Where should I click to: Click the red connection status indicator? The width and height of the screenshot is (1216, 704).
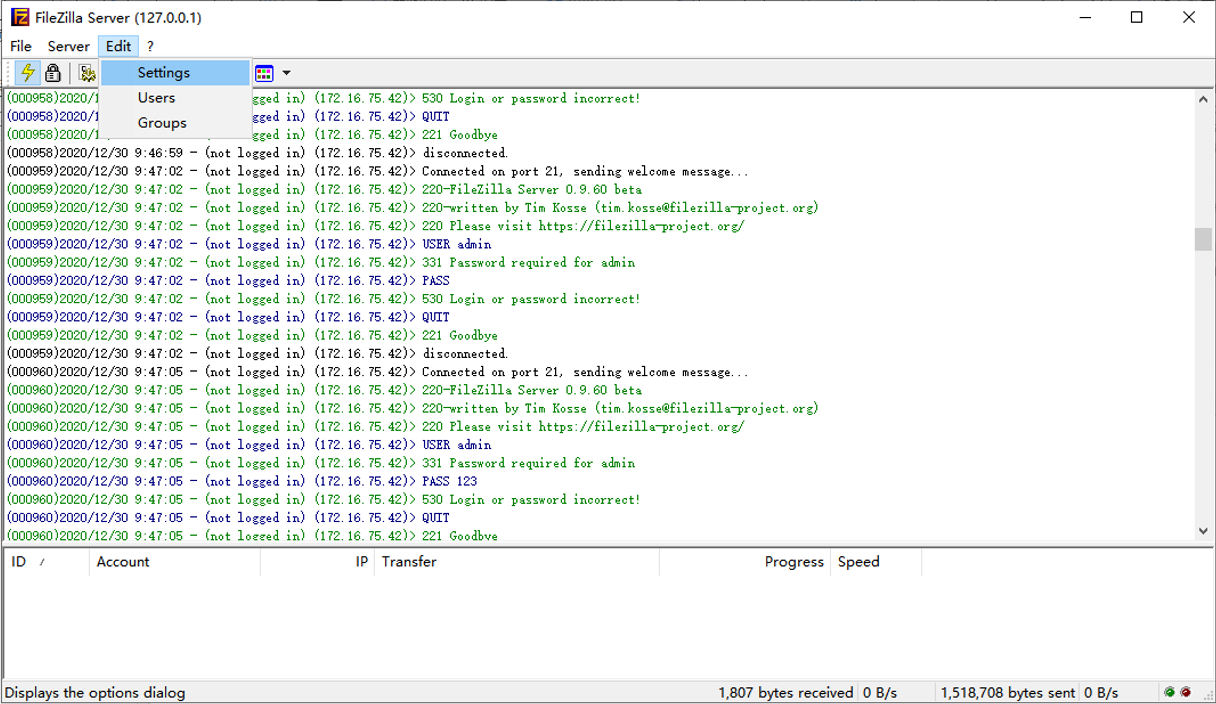click(x=1185, y=691)
